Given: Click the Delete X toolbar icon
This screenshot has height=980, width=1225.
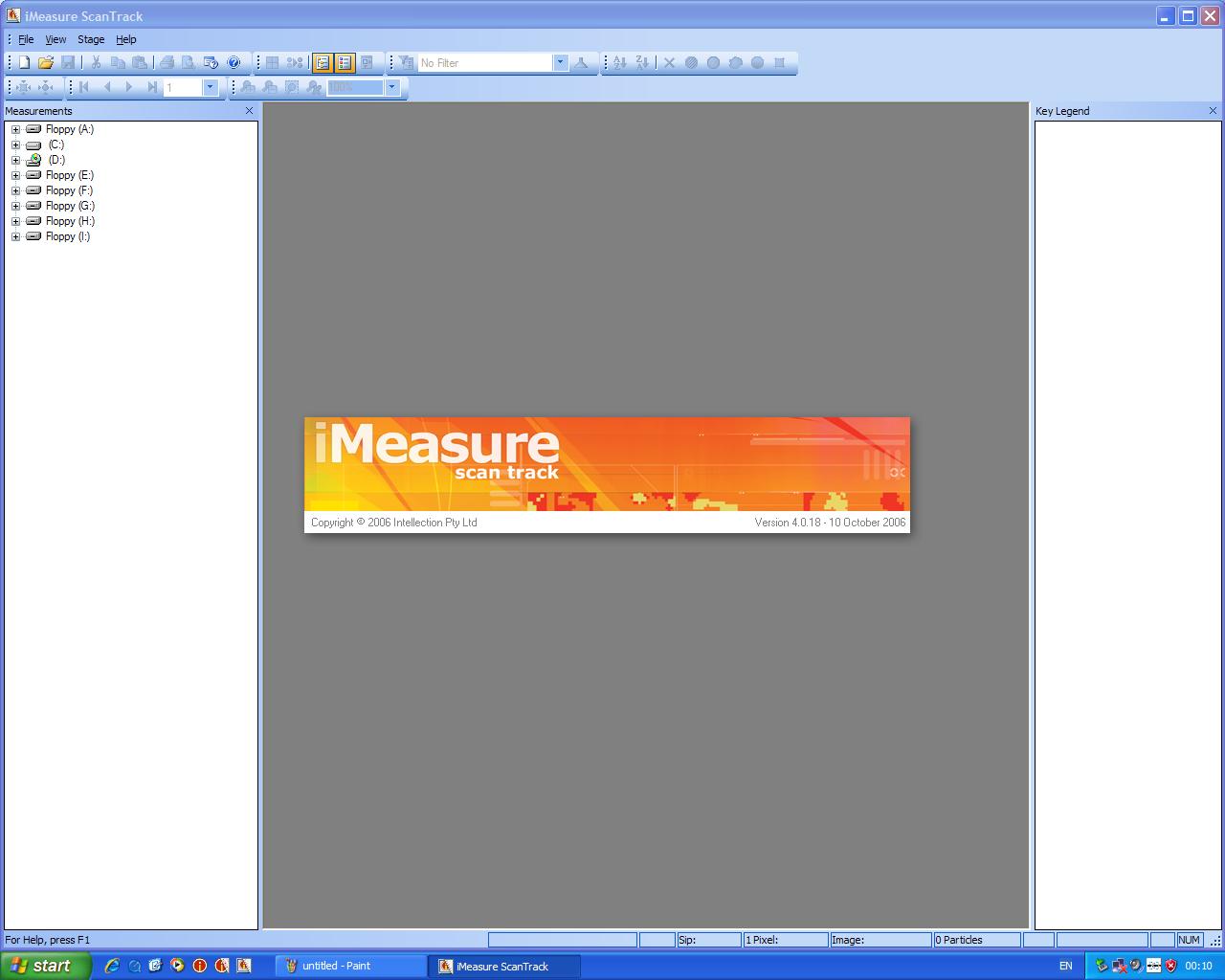Looking at the screenshot, I should coord(670,63).
